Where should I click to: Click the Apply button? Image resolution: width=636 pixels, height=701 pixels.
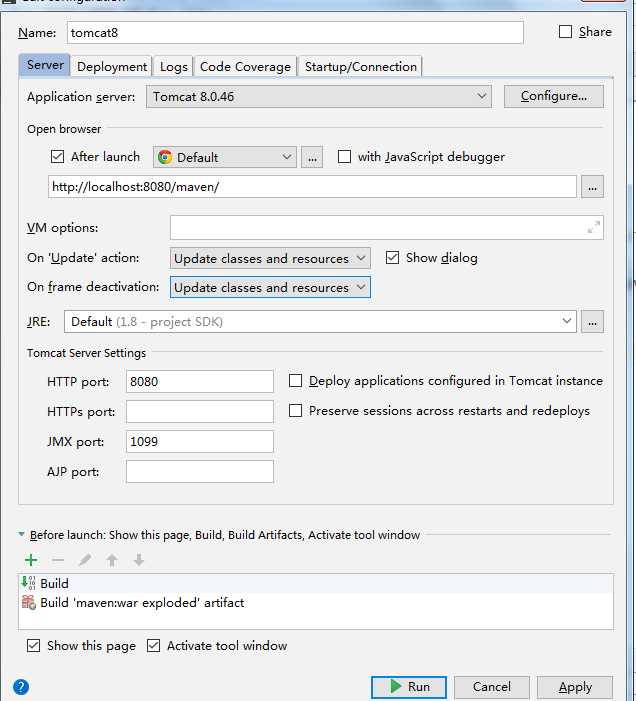[x=575, y=687]
